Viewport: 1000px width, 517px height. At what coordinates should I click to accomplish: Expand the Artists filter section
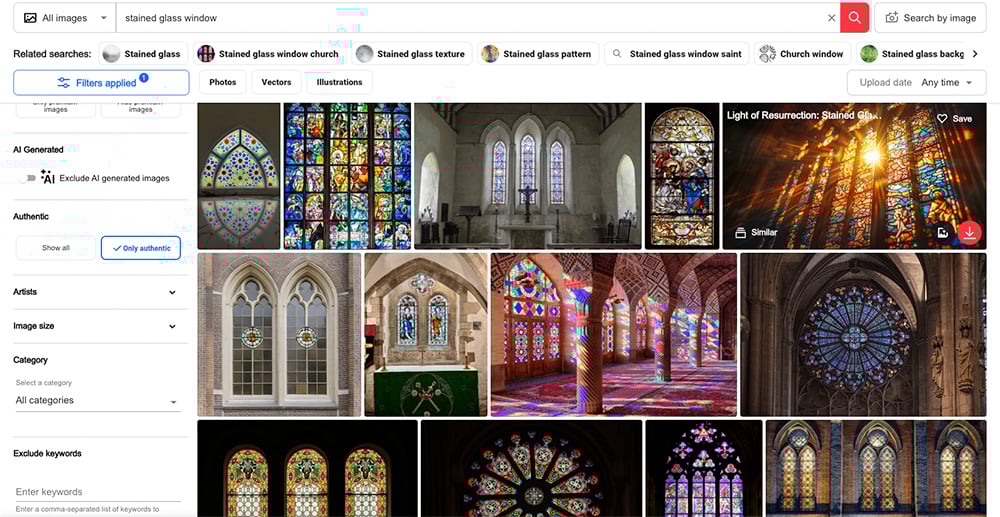(94, 292)
